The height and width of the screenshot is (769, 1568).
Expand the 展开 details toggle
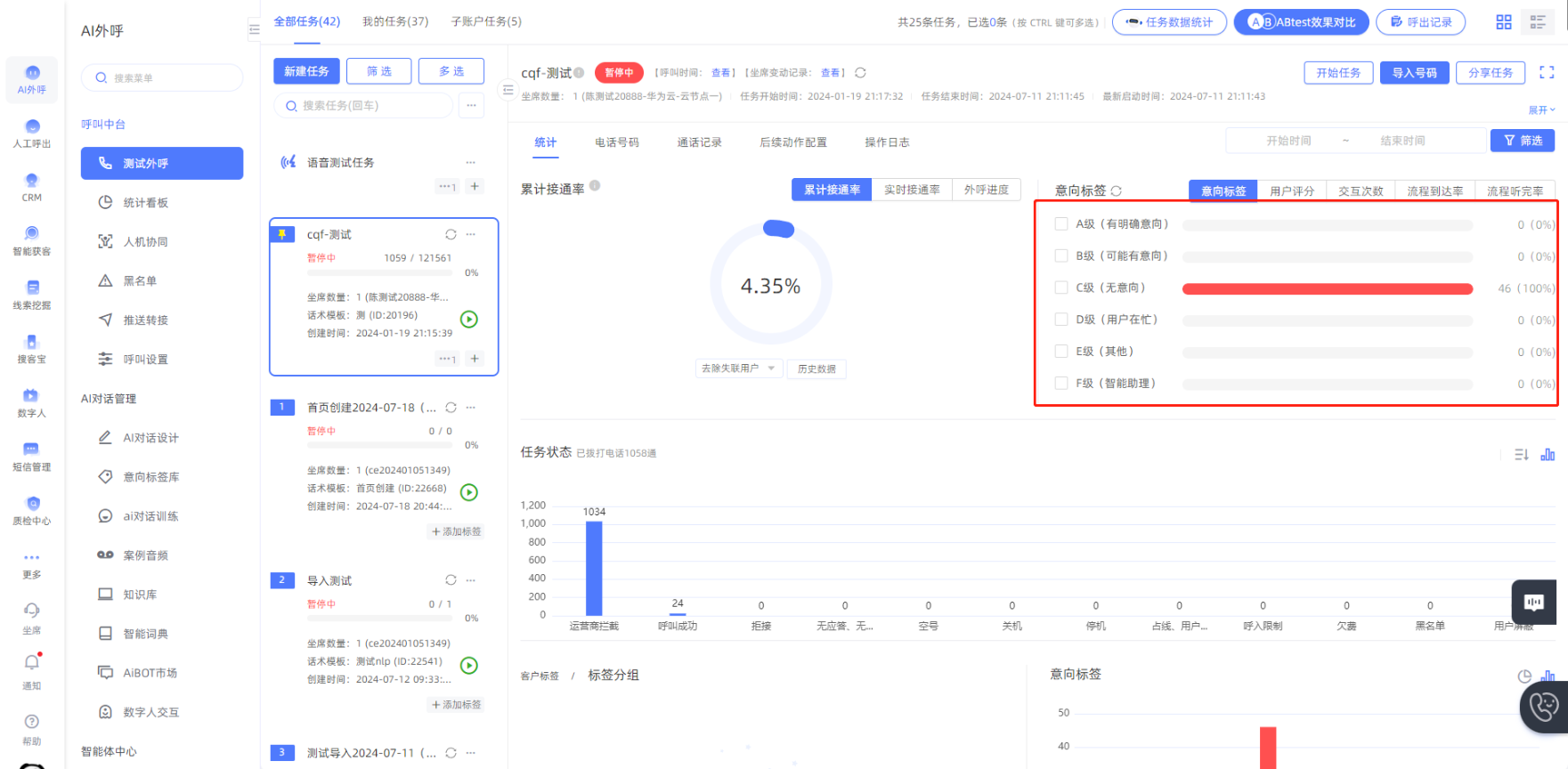(x=1541, y=110)
